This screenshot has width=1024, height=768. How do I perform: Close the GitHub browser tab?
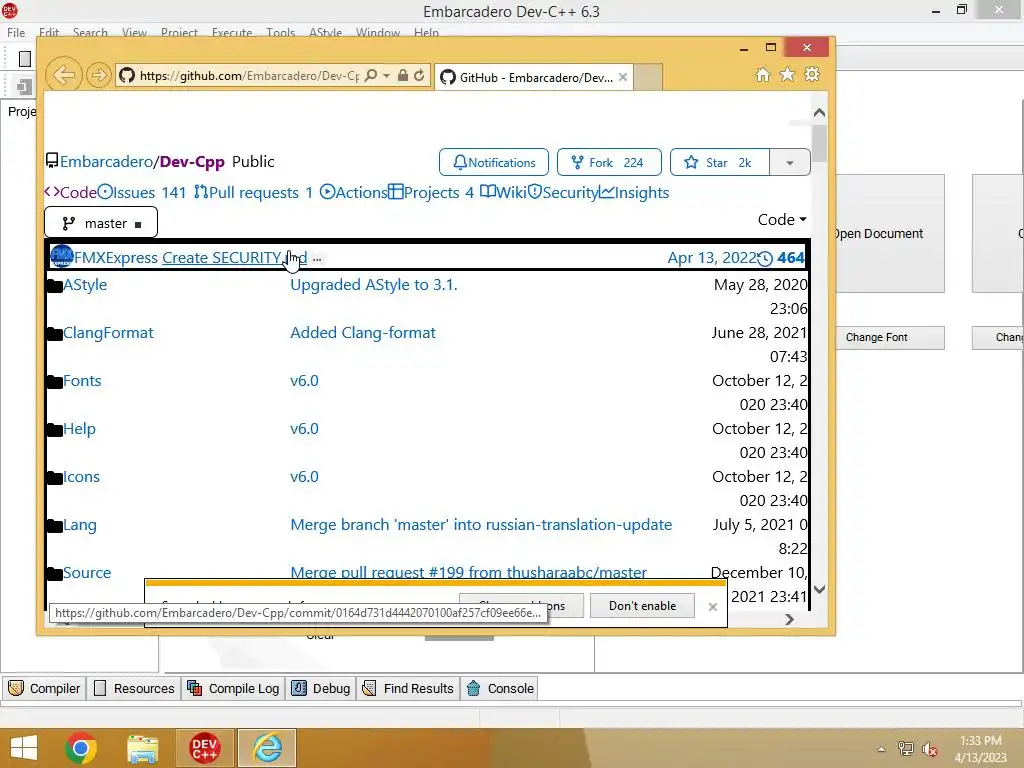pos(623,77)
